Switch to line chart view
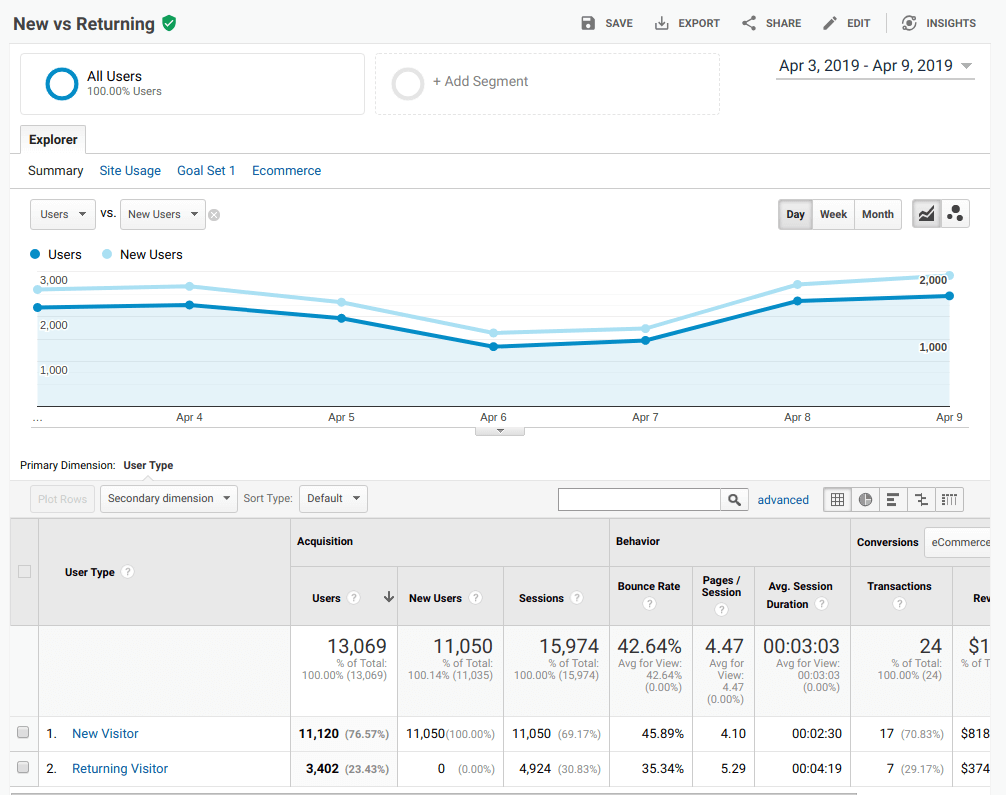This screenshot has width=1006, height=795. (x=927, y=214)
